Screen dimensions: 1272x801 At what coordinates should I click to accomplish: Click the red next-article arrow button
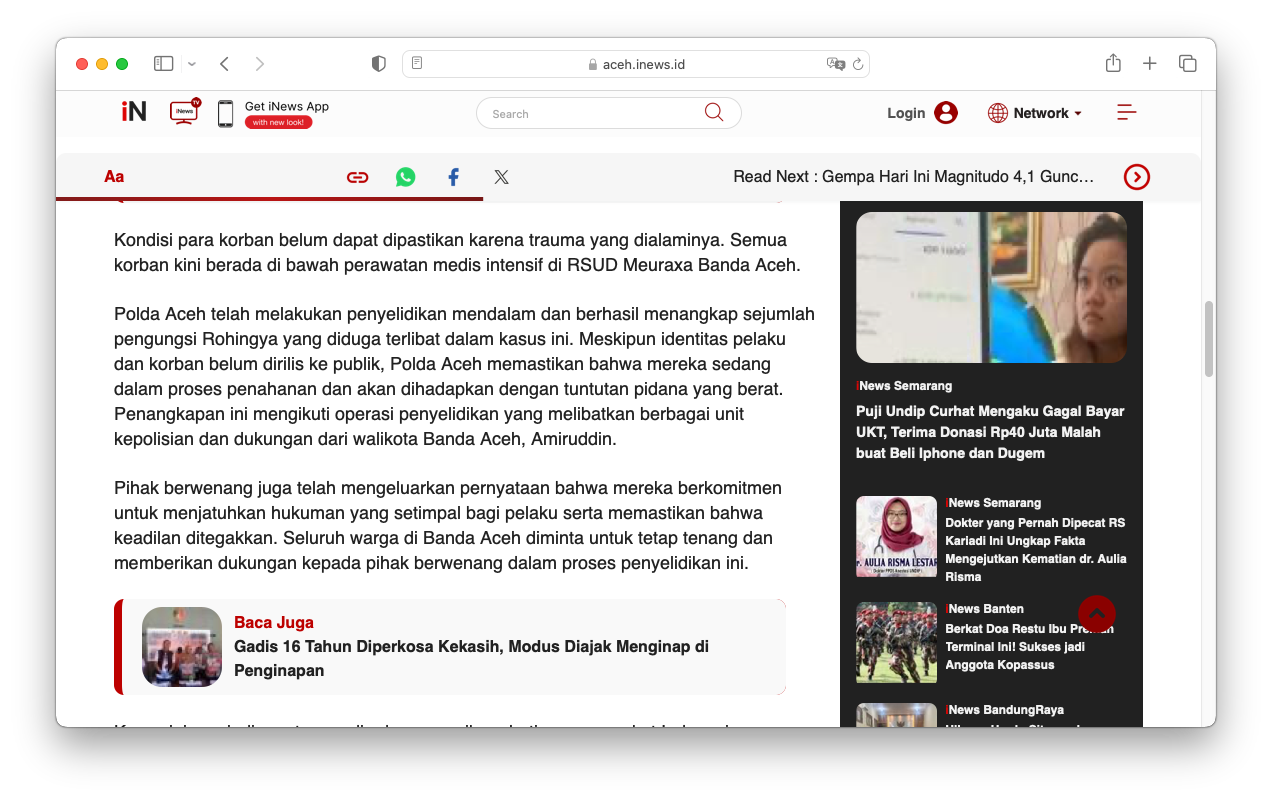[1137, 177]
